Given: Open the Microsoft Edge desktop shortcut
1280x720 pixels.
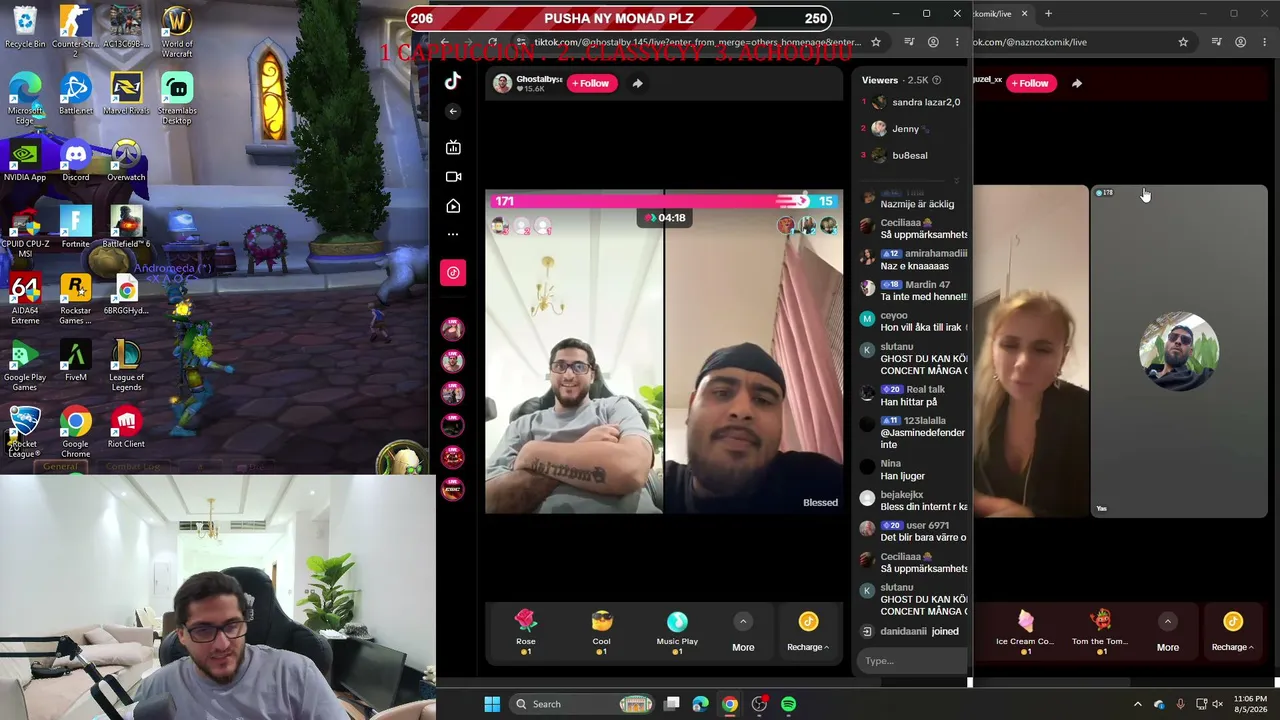Looking at the screenshot, I should pyautogui.click(x=25, y=97).
